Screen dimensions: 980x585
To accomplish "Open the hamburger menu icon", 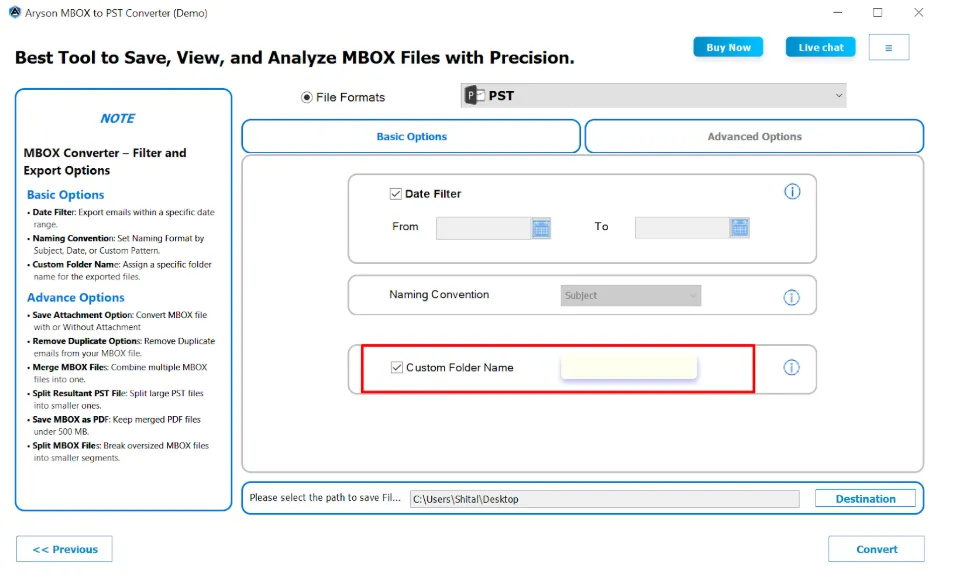I will [x=888, y=47].
